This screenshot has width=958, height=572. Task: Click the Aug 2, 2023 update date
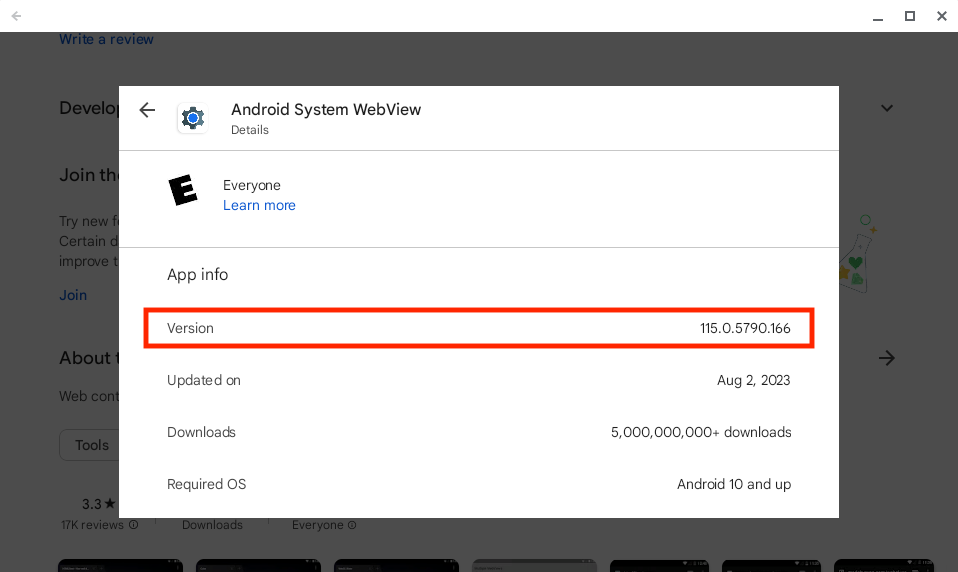tap(753, 380)
